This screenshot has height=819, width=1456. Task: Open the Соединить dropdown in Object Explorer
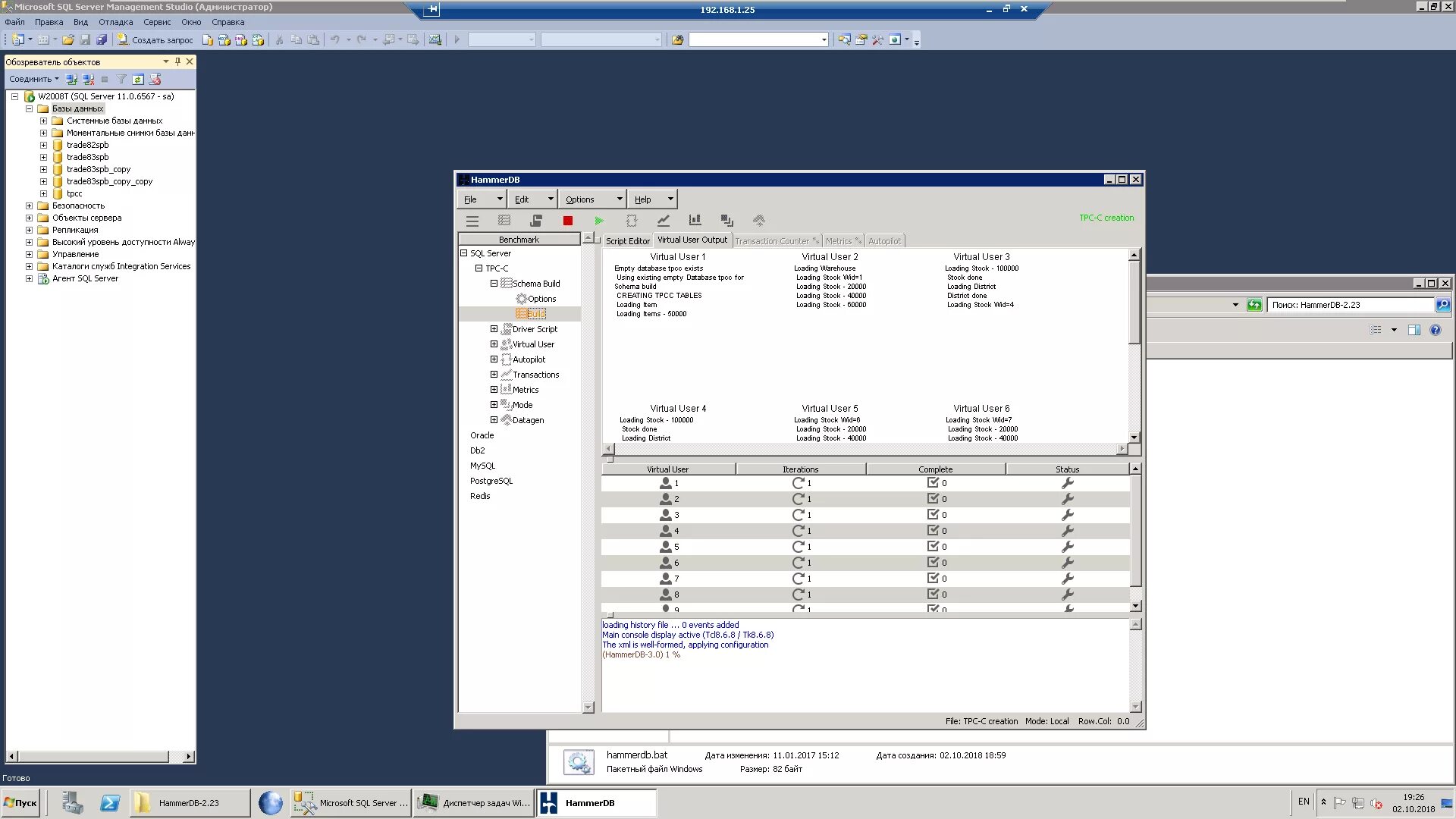click(33, 79)
